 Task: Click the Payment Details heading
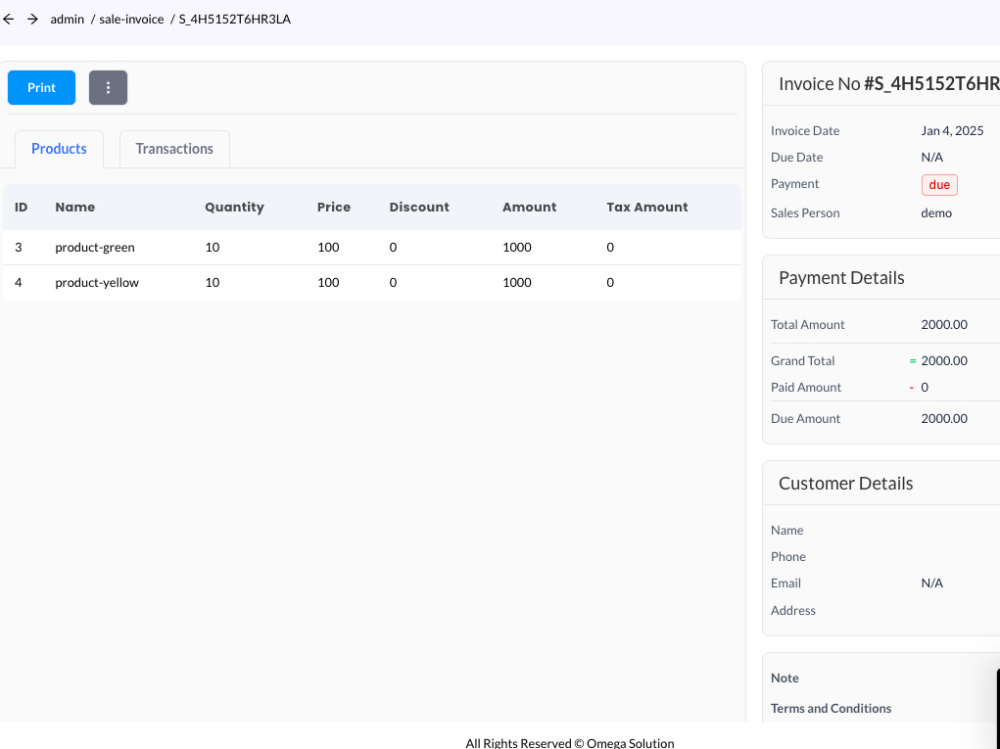[x=841, y=278]
